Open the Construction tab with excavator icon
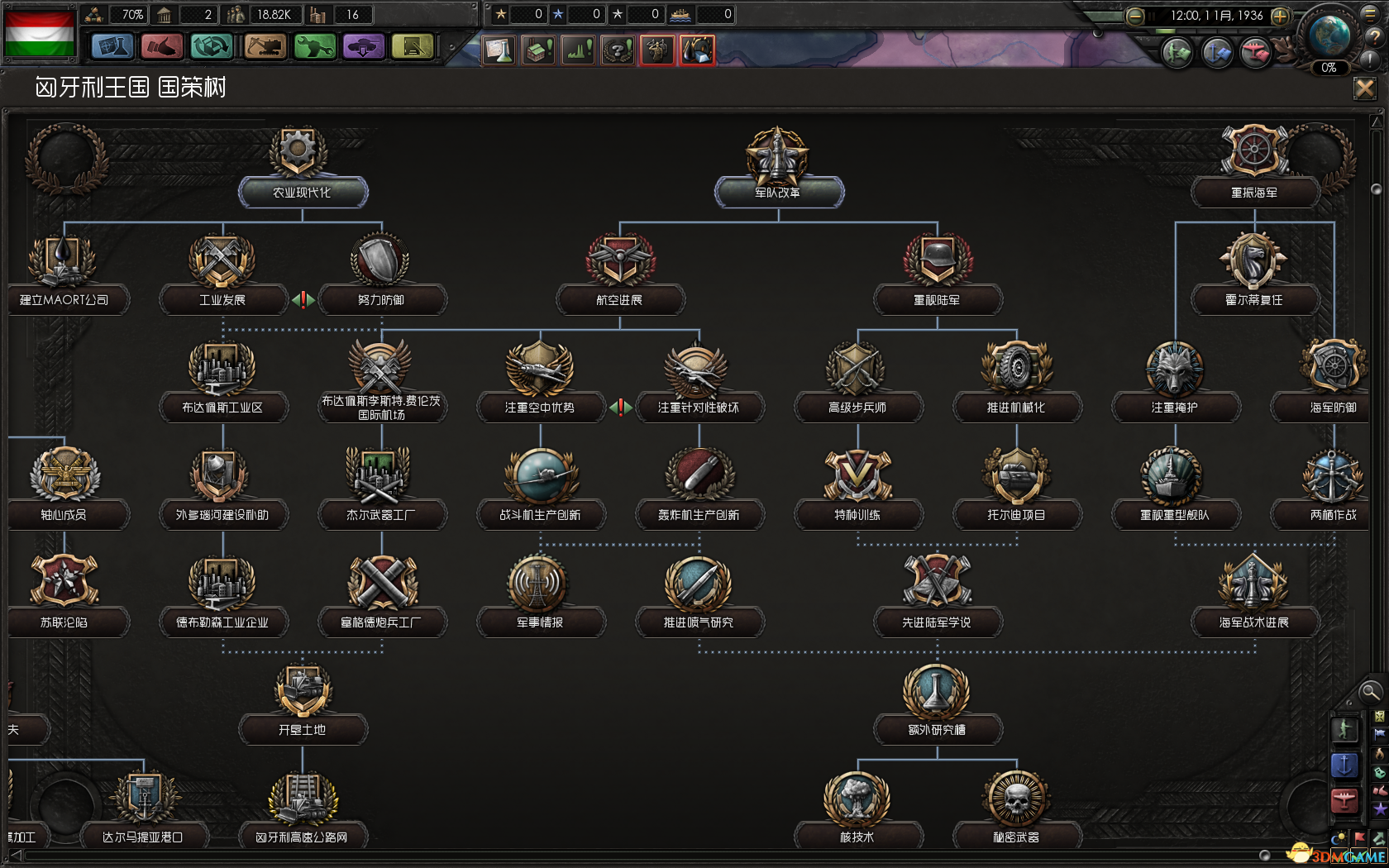 pos(265,46)
